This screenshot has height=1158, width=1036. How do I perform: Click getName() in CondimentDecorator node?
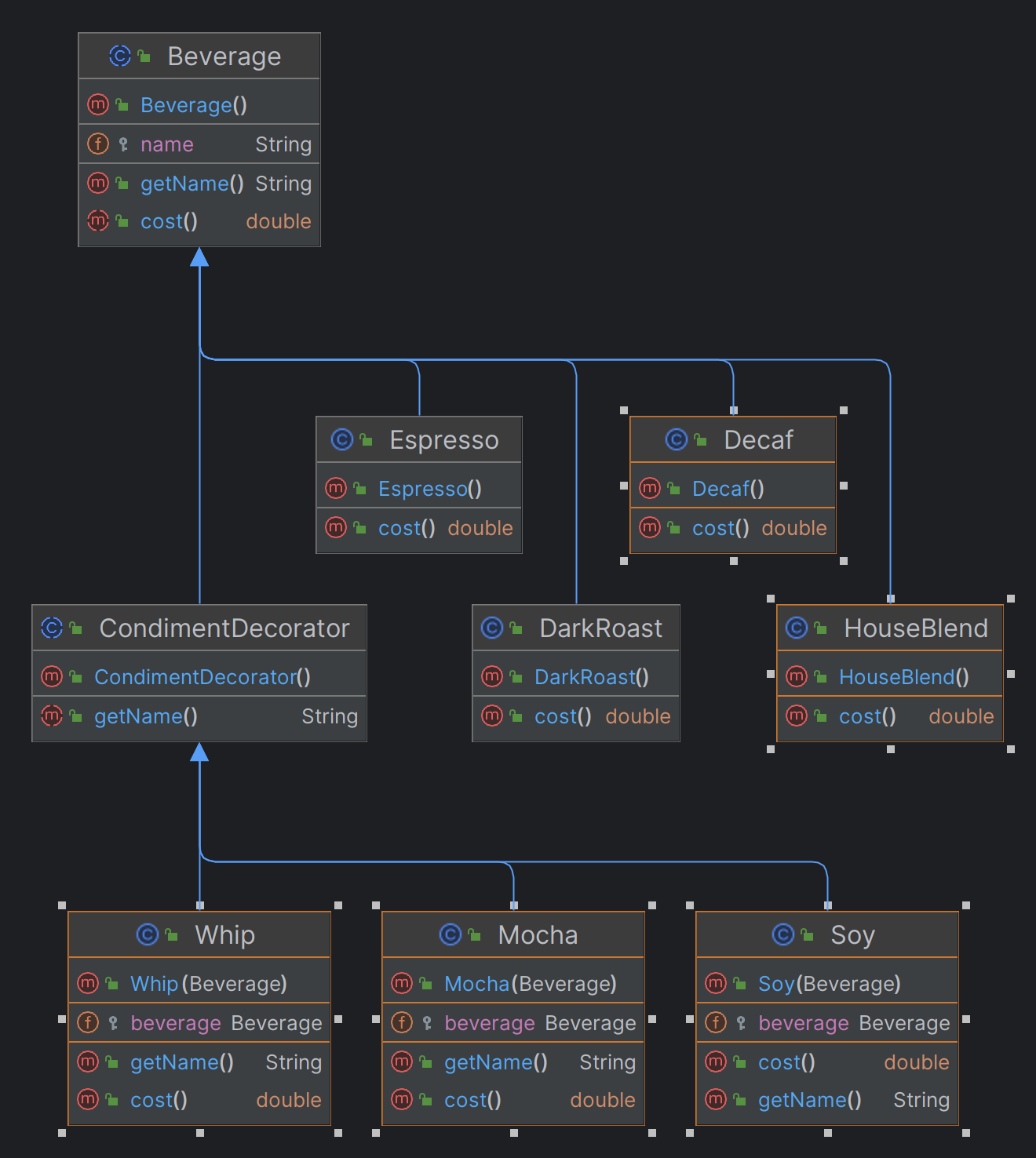(146, 716)
